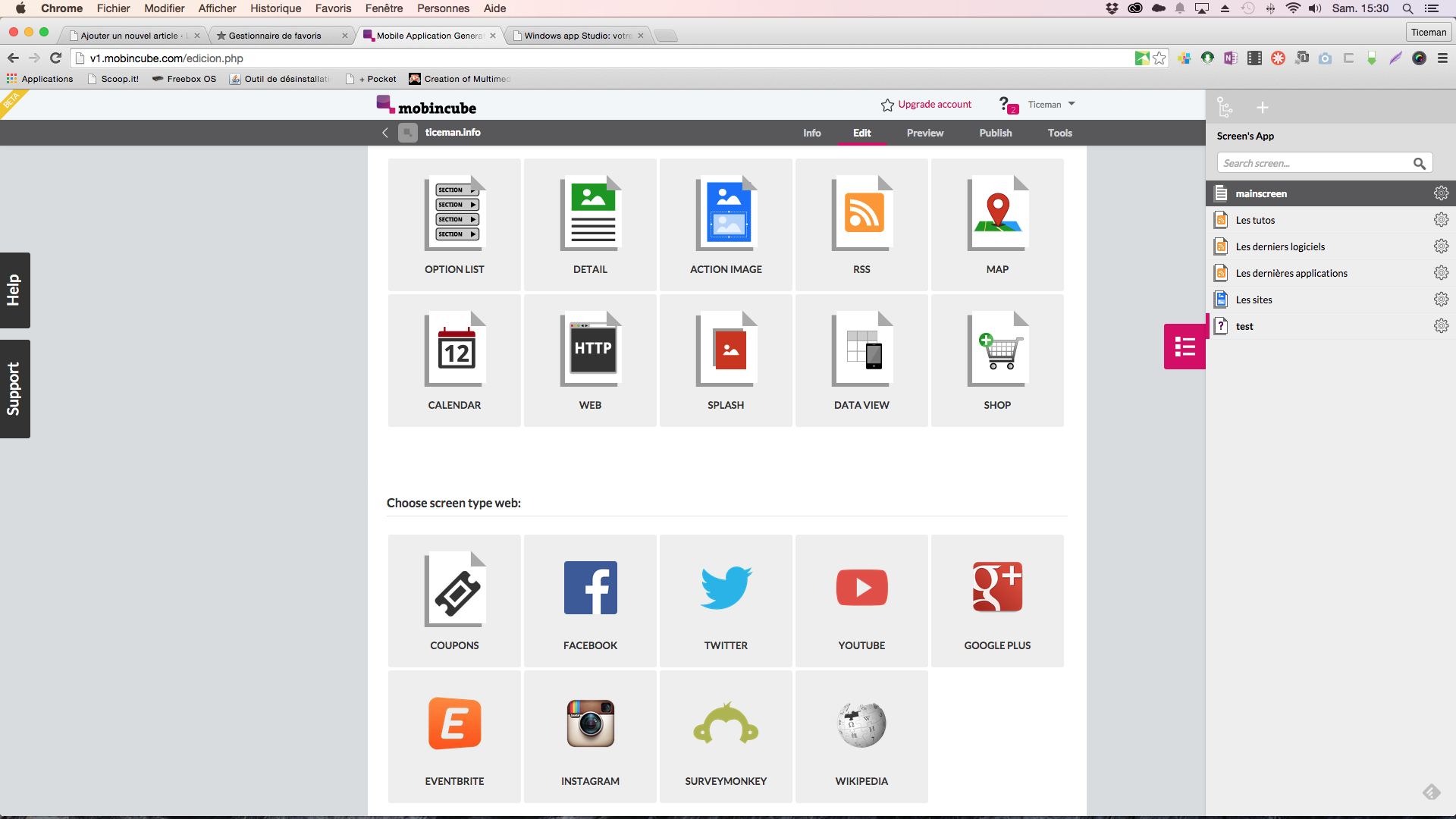Viewport: 1456px width, 819px height.
Task: Open the Preview tab
Action: [x=925, y=133]
